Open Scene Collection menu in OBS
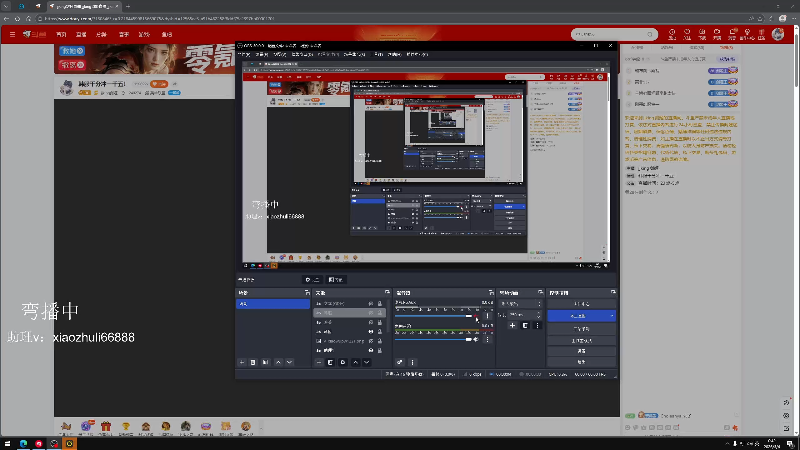The width and height of the screenshot is (800, 450). (x=355, y=54)
